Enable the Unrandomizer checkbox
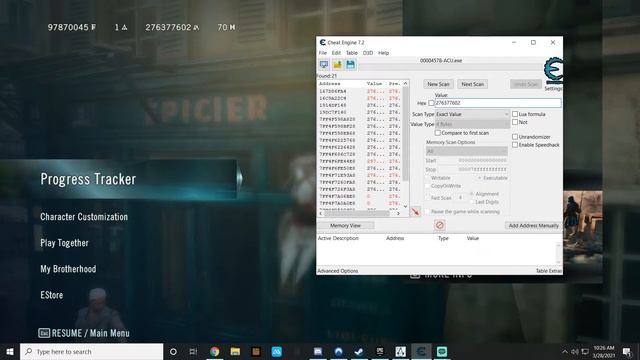 point(515,137)
